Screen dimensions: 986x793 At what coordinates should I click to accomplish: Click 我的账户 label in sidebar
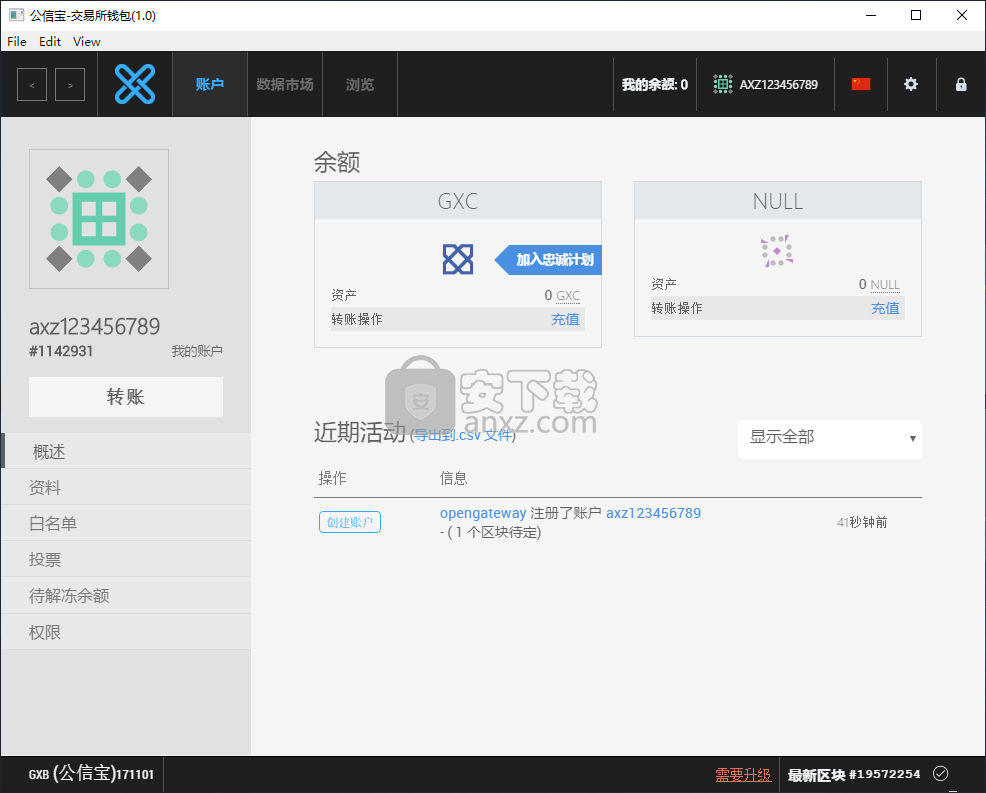[197, 351]
